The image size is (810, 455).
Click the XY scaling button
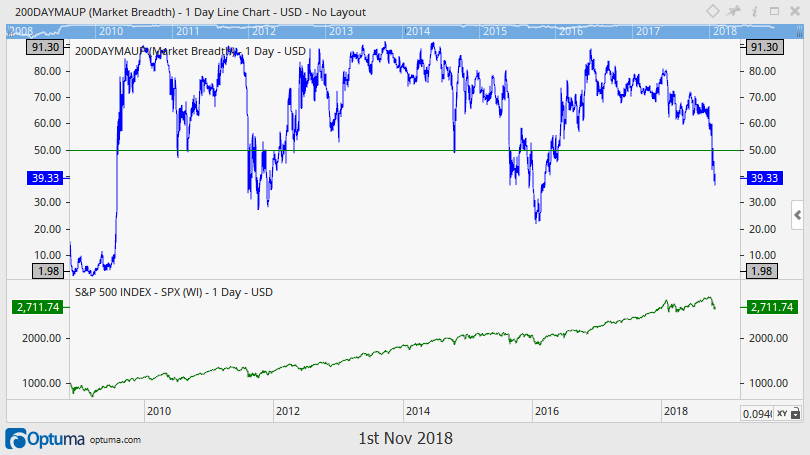(x=782, y=413)
